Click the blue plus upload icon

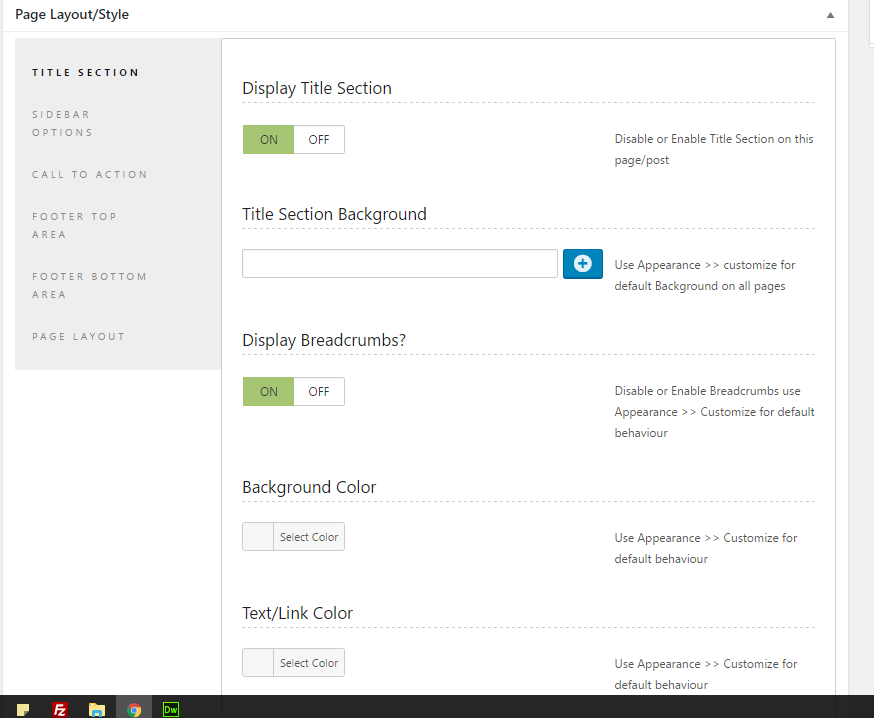pos(582,264)
